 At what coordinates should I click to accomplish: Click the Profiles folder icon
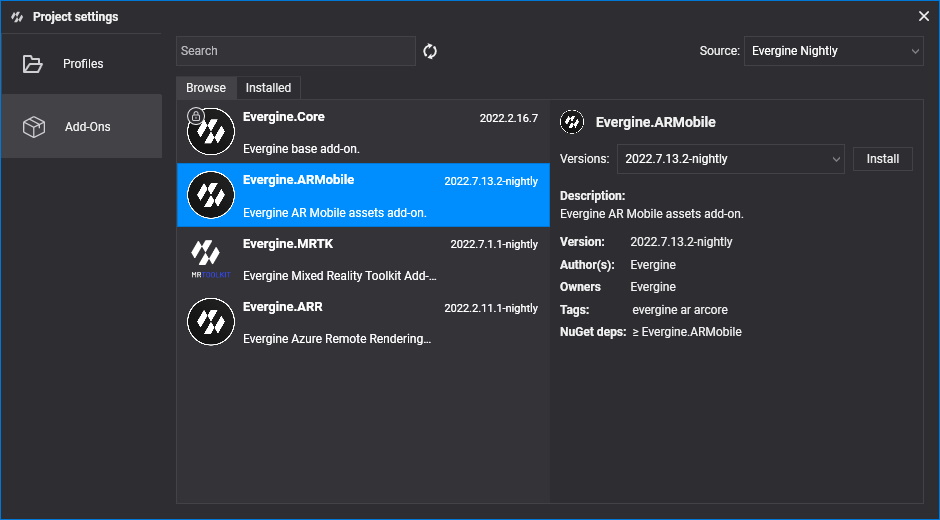point(32,64)
